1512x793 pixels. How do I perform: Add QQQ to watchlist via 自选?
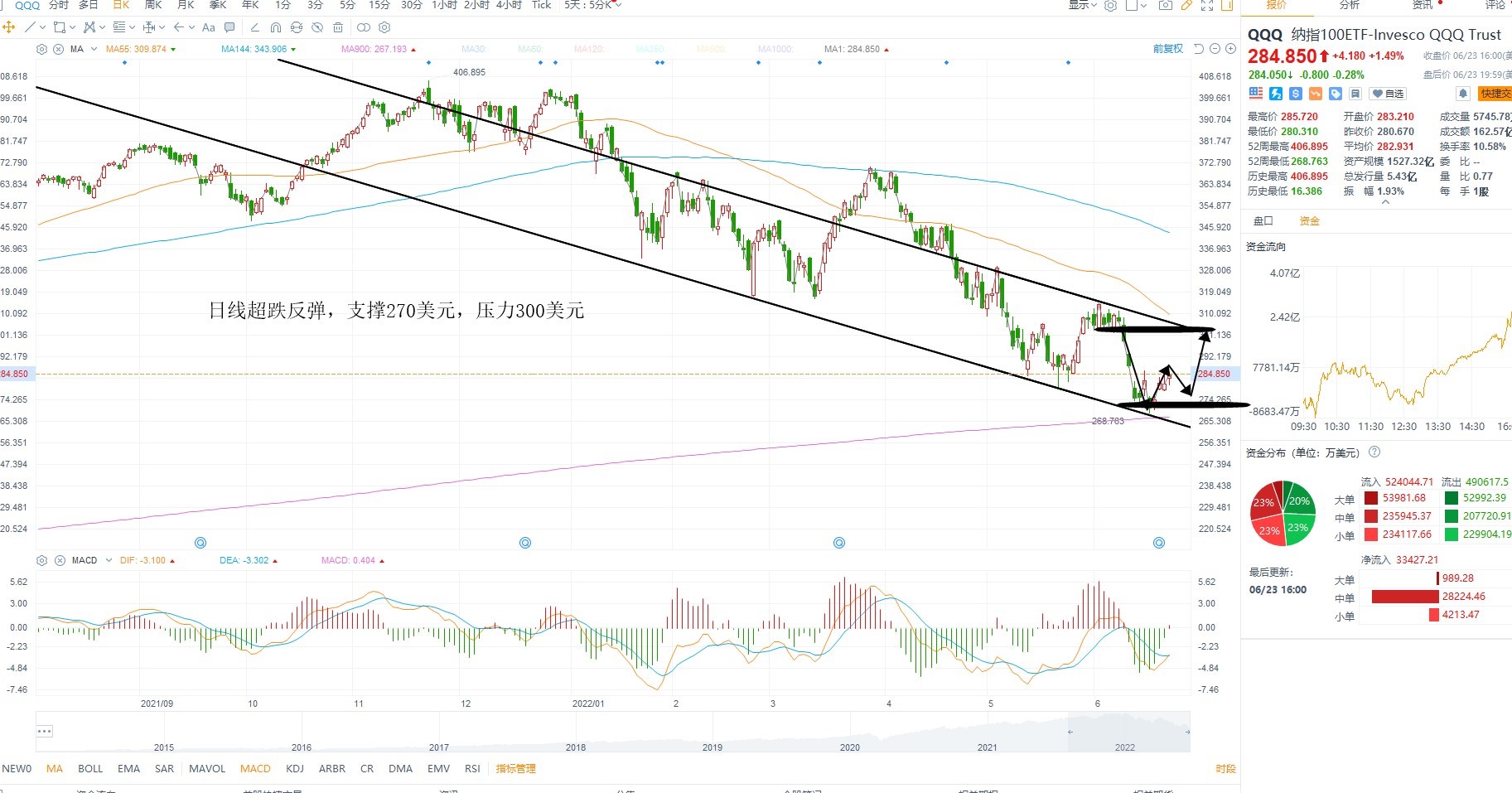click(x=1388, y=94)
